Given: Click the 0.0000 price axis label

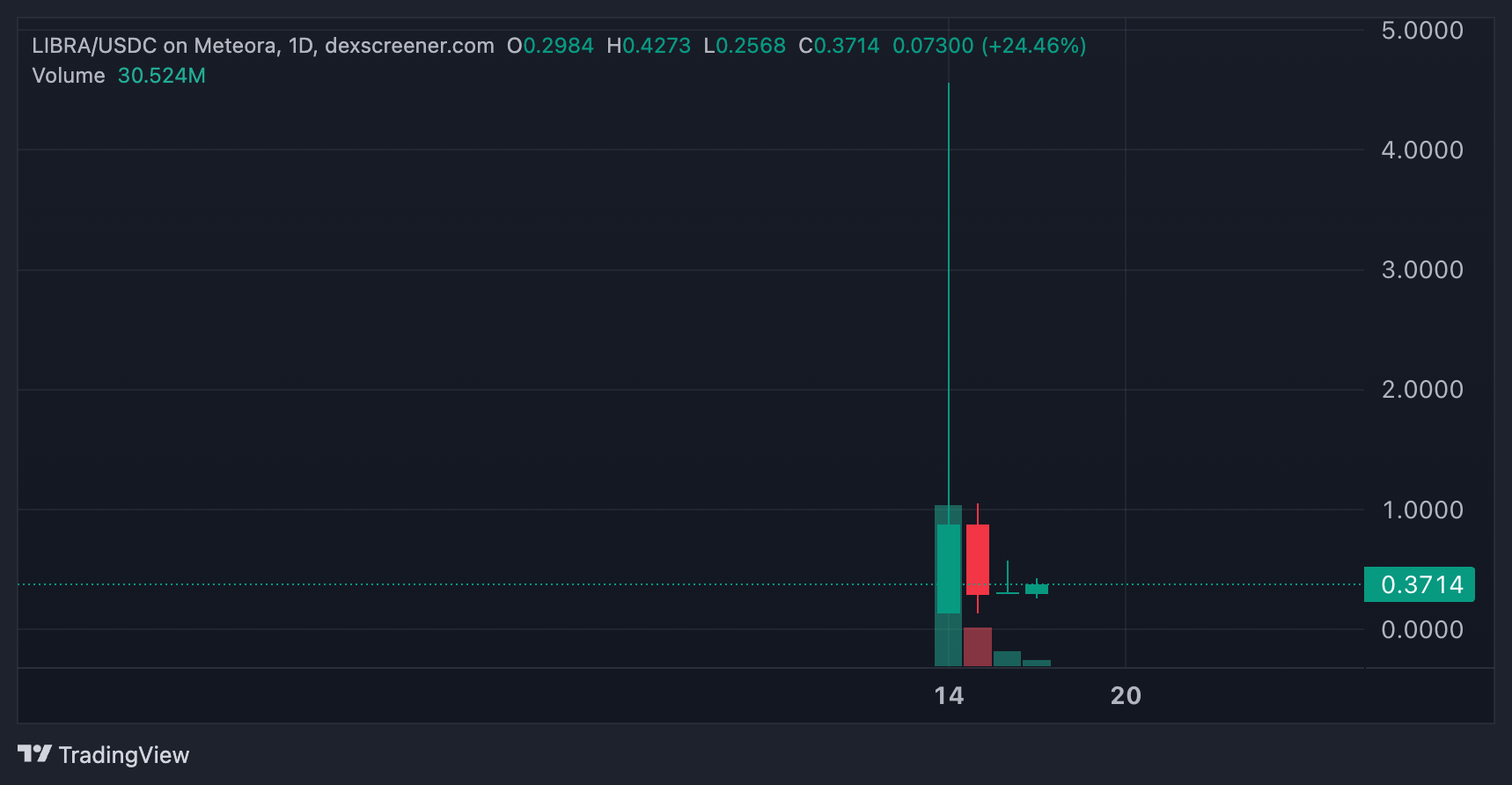Looking at the screenshot, I should pyautogui.click(x=1421, y=630).
